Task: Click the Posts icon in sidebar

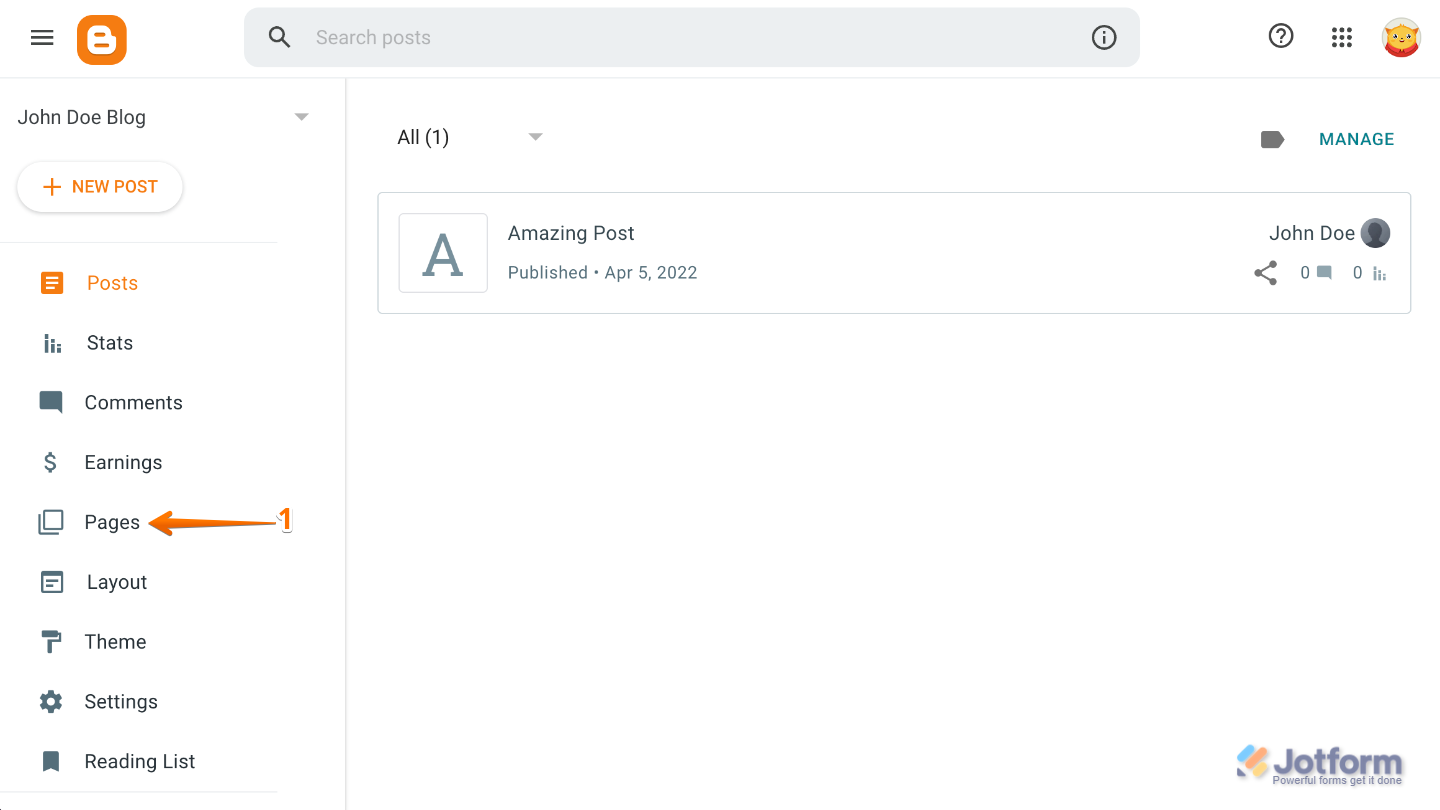Action: click(52, 283)
